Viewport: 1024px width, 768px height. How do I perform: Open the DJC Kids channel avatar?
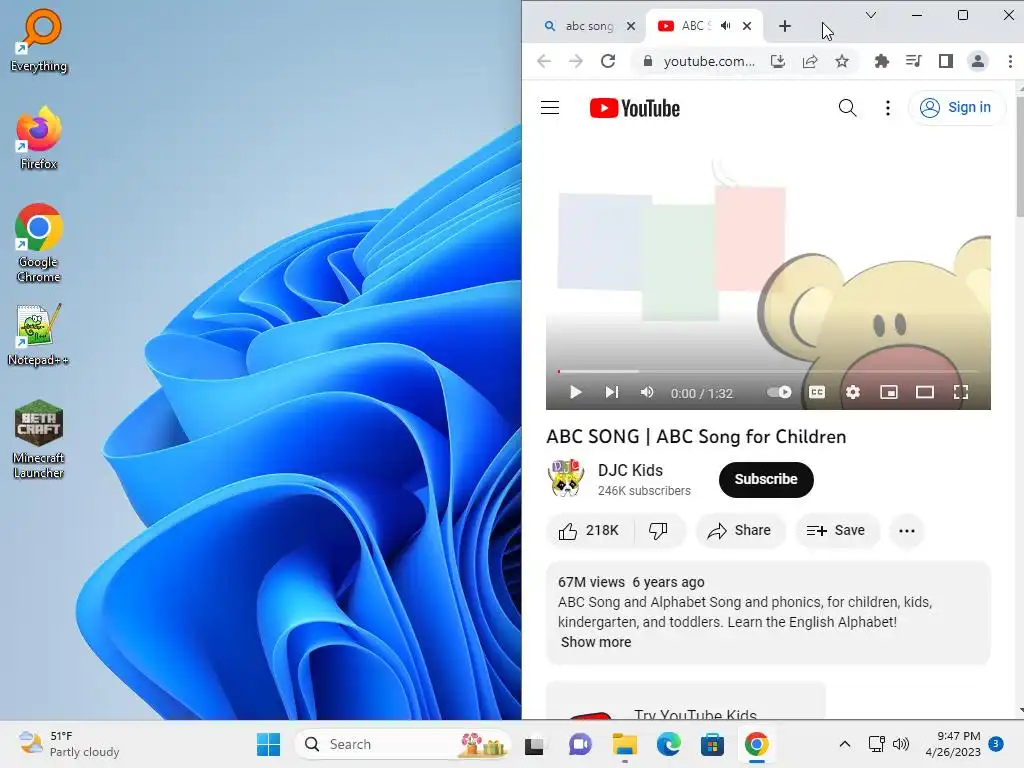coord(566,479)
